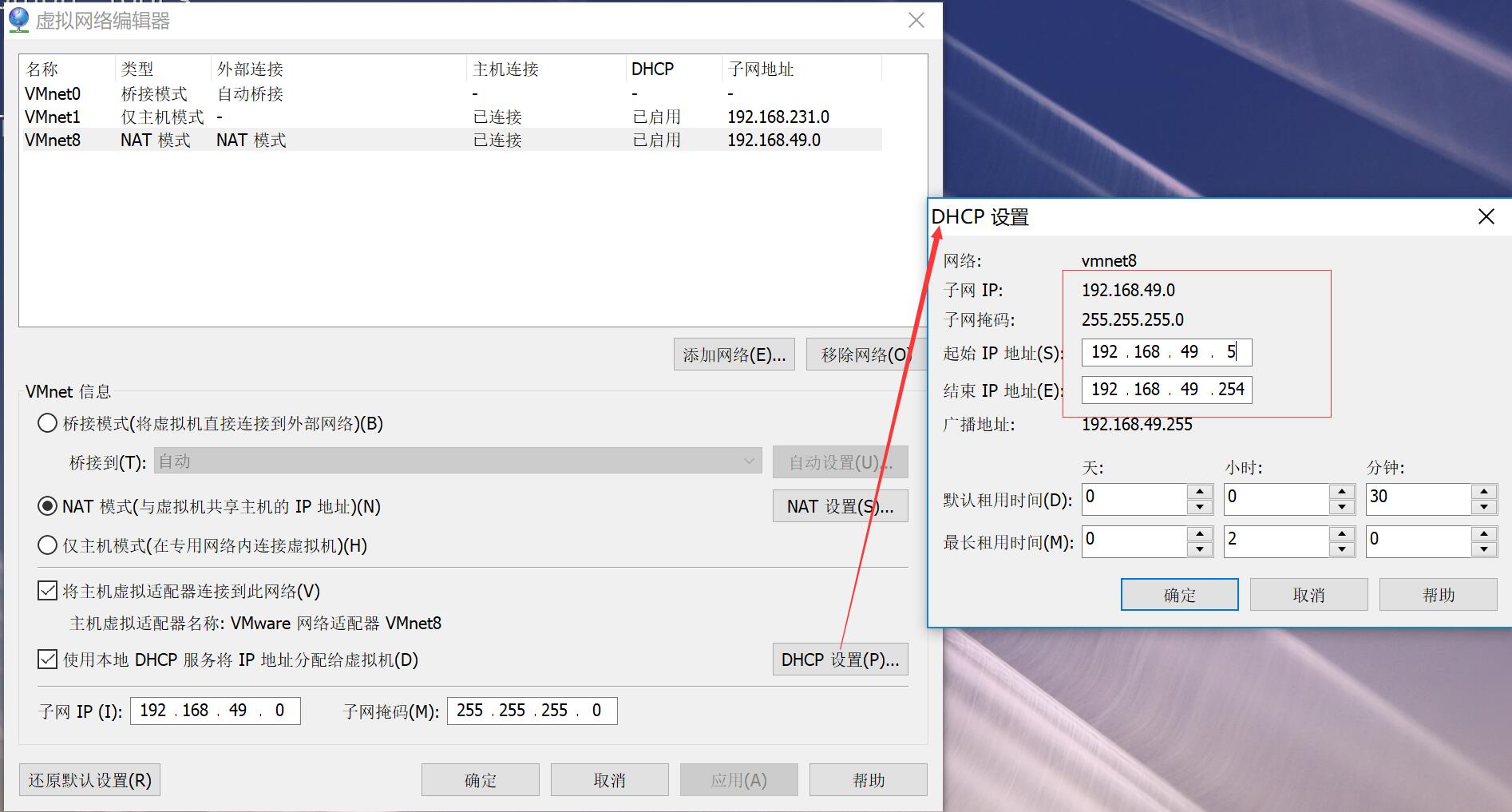Decrease 默认租用时间 days spinner
Viewport: 1512px width, 812px height.
pos(1200,507)
